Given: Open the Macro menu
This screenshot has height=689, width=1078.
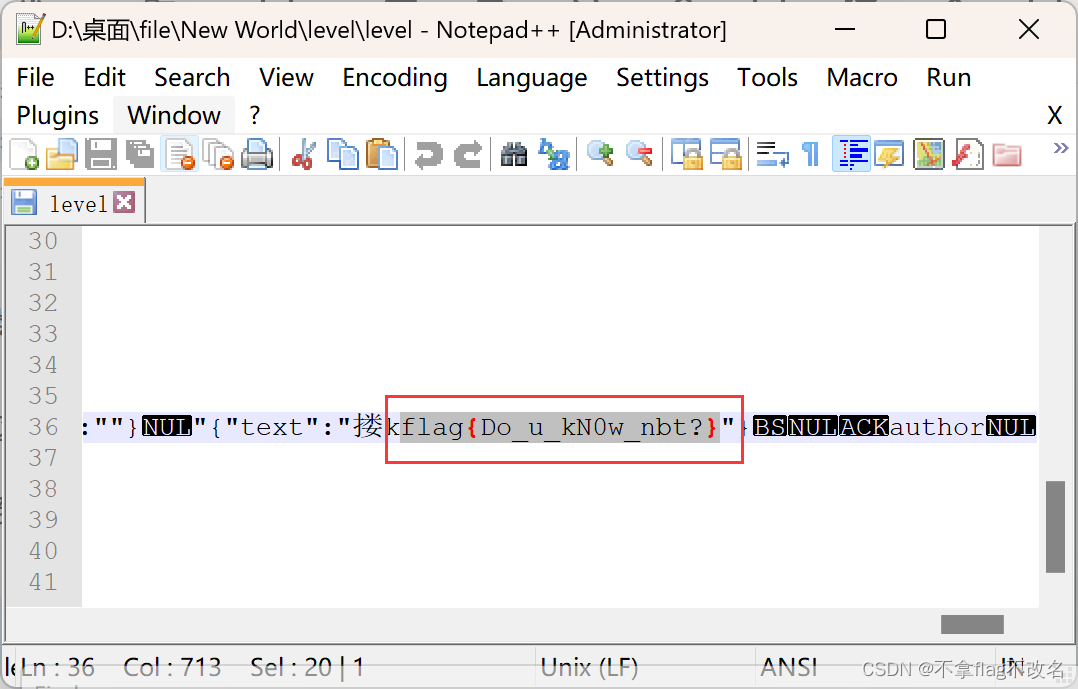Looking at the screenshot, I should coord(861,77).
